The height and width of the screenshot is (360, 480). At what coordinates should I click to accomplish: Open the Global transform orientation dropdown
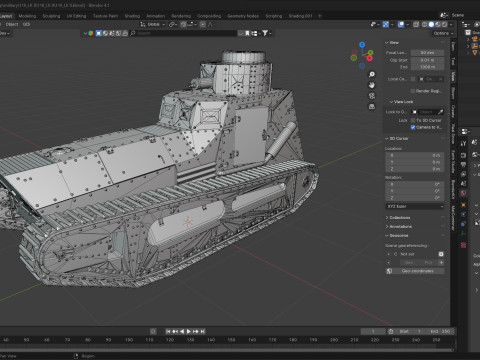[x=153, y=24]
